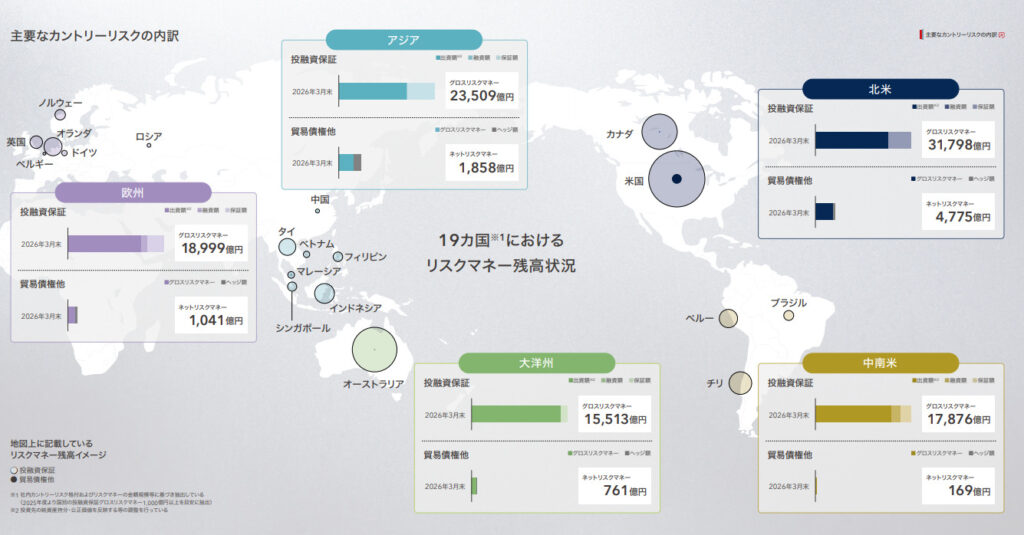Select the 大洋州 region tab
Image resolution: width=1024 pixels, height=535 pixels.
[536, 363]
